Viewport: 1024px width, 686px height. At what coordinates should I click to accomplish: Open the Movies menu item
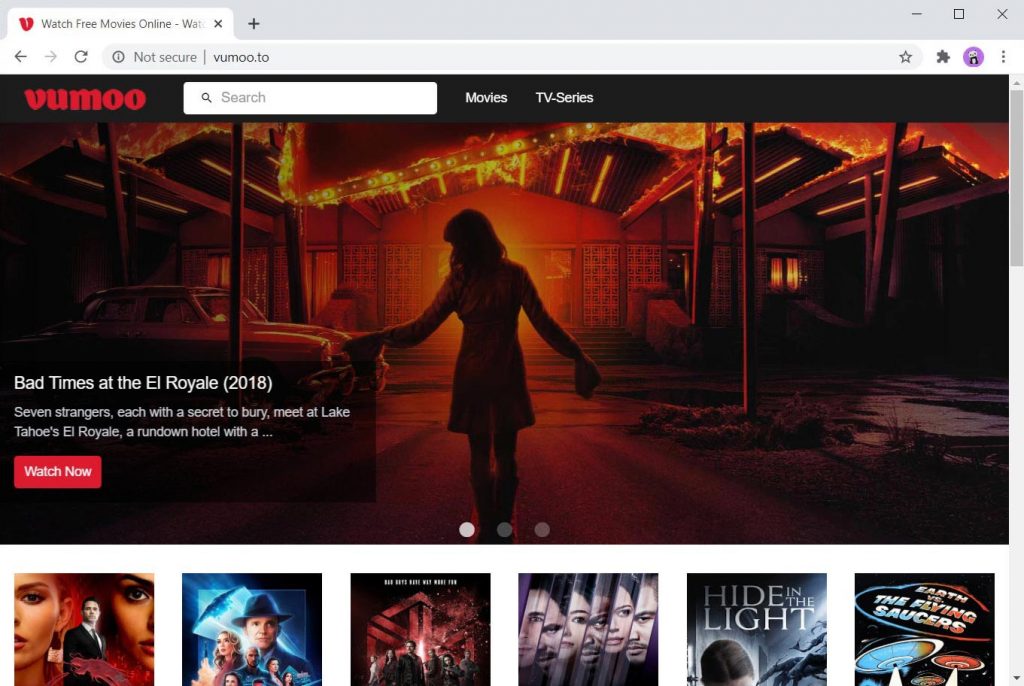tap(486, 97)
